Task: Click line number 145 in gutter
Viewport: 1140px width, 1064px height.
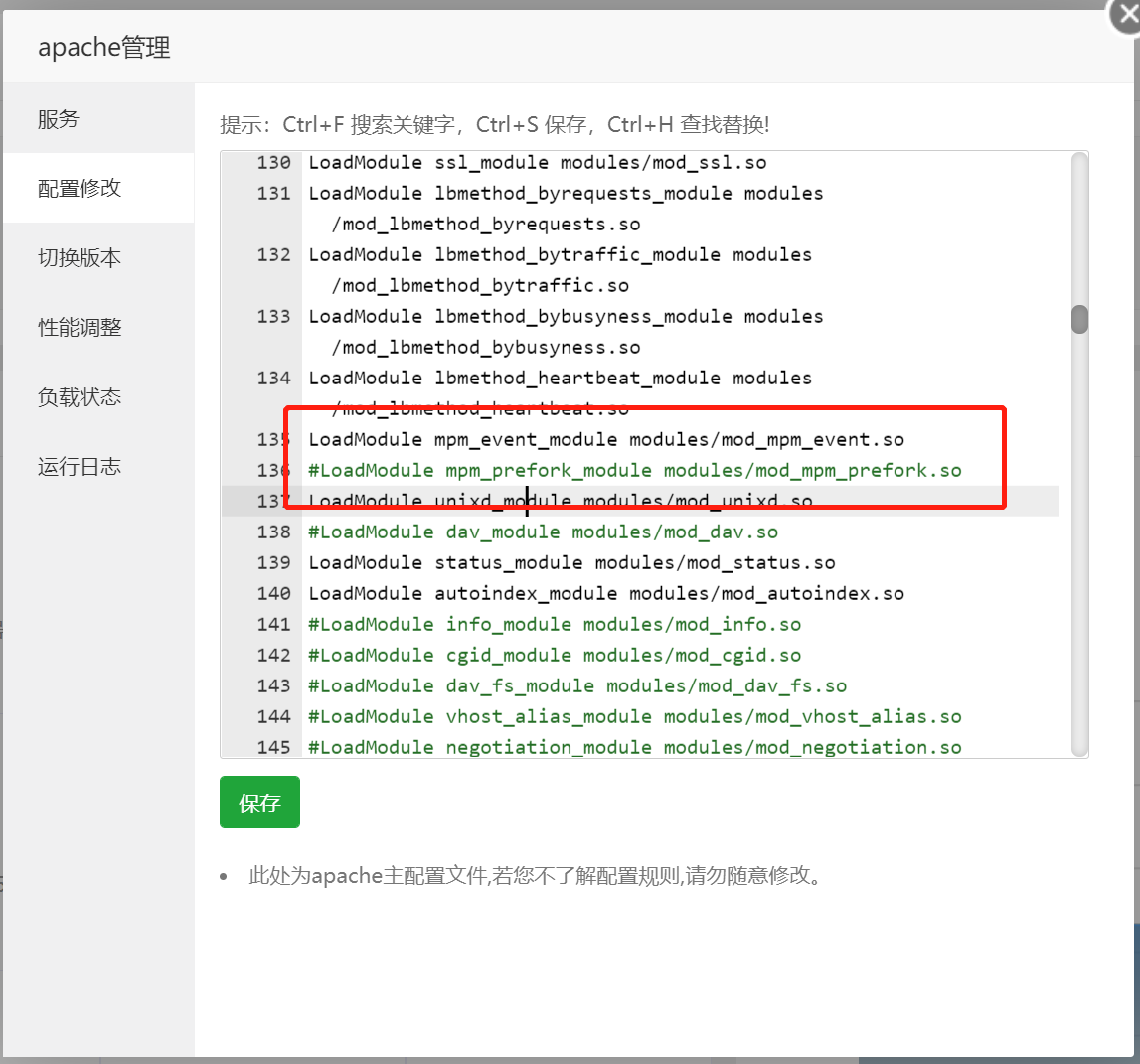Action: pos(273,747)
